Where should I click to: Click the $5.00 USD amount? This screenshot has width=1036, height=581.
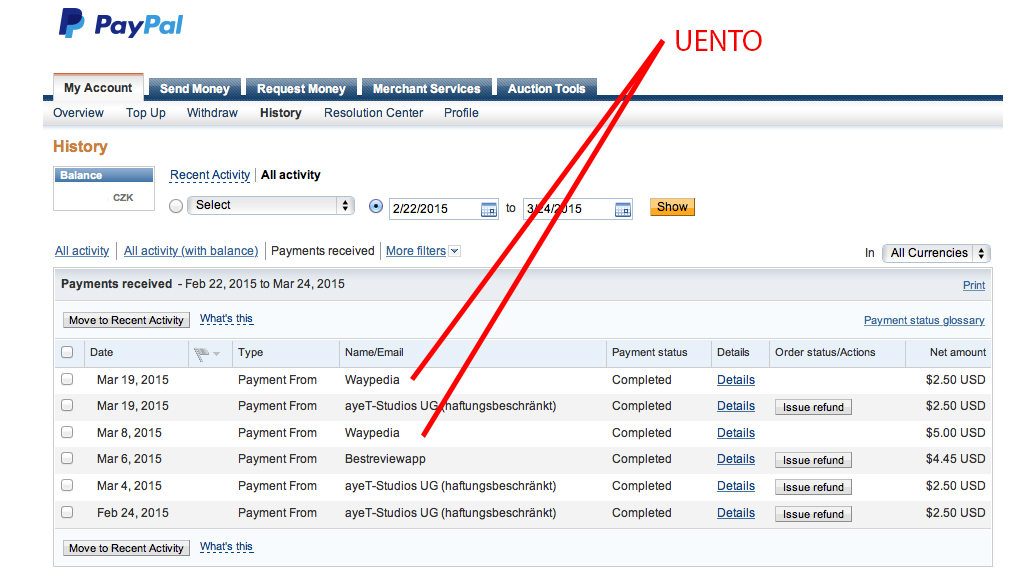955,433
